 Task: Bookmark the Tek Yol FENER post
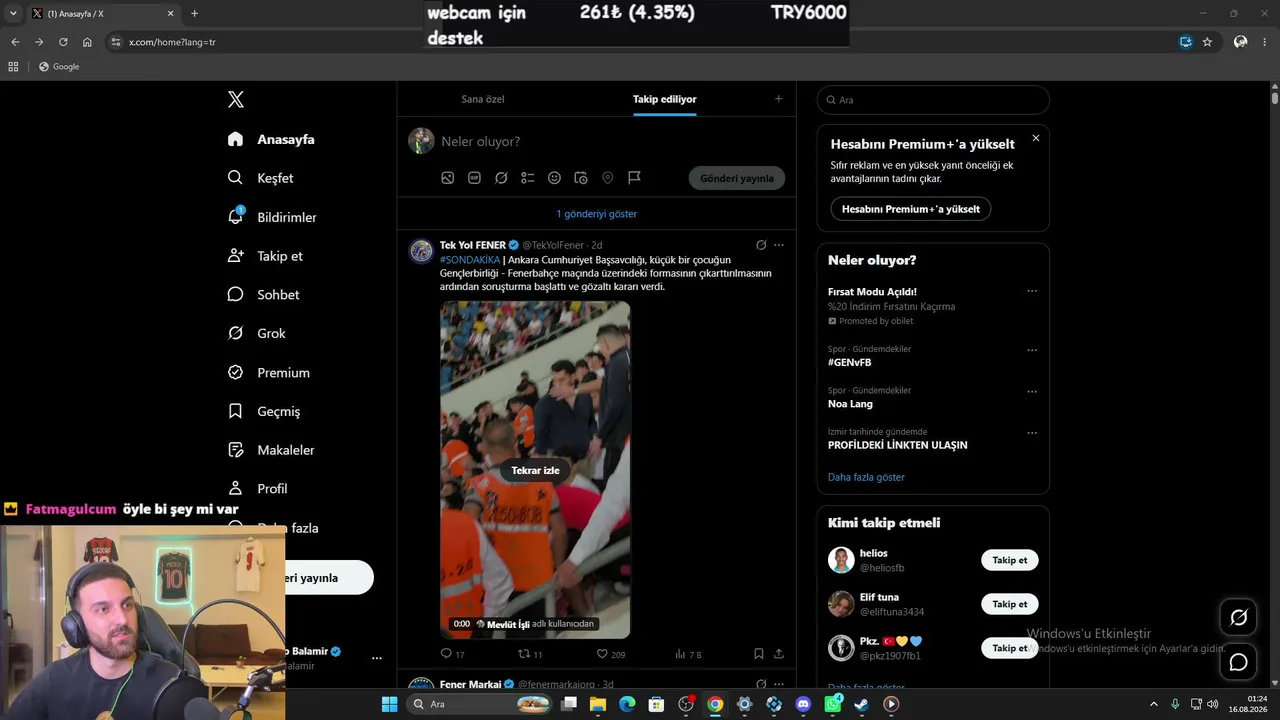[759, 654]
